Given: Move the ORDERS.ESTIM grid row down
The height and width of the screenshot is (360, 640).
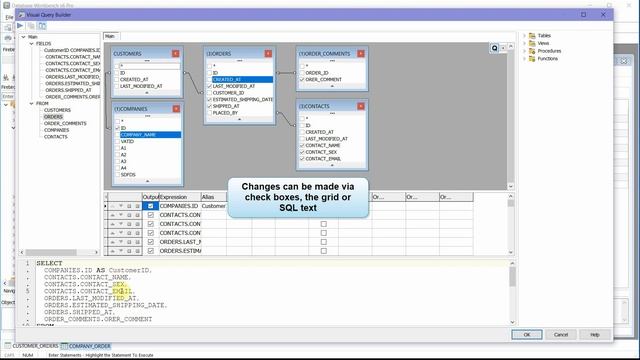Looking at the screenshot, I should point(121,251).
